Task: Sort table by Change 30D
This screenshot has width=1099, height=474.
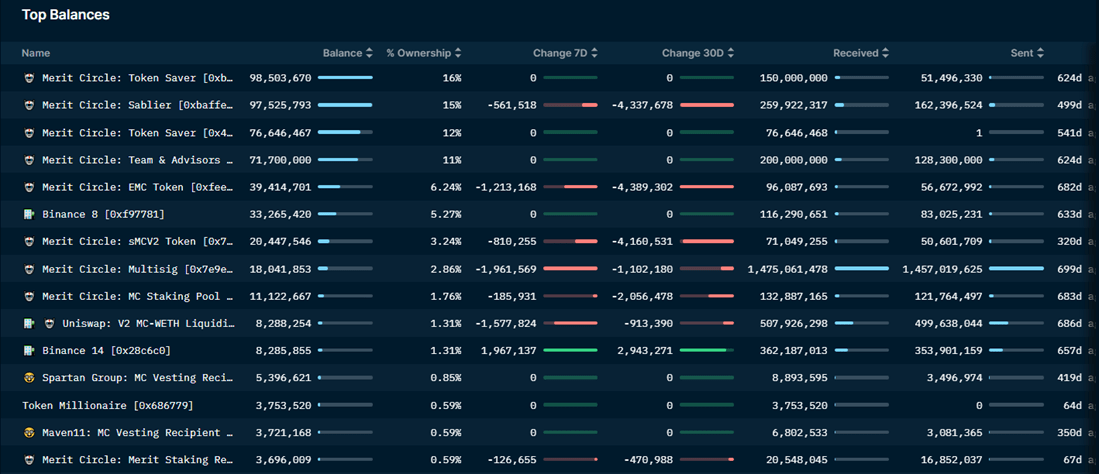Action: click(x=697, y=53)
